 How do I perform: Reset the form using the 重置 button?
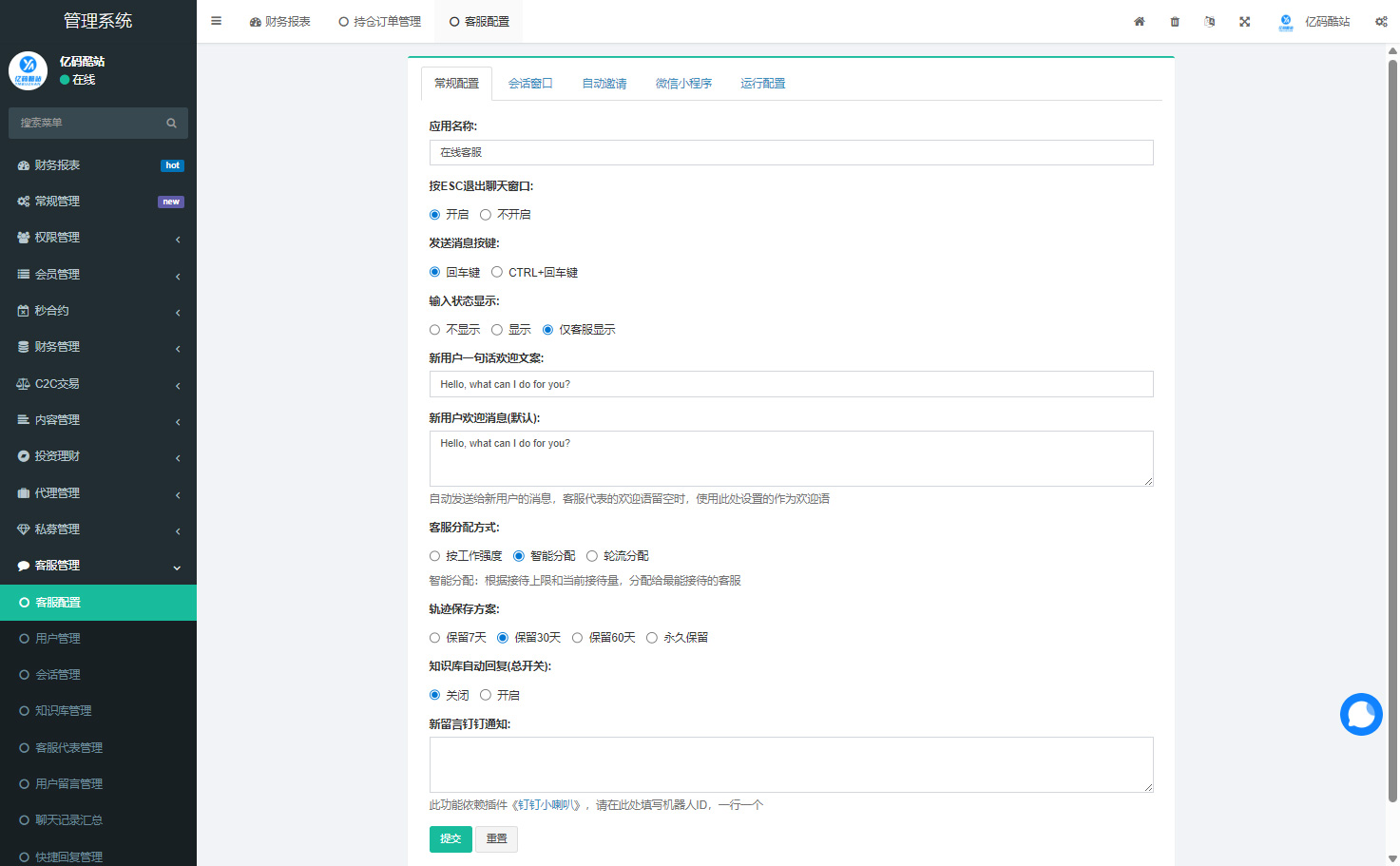pyautogui.click(x=496, y=838)
